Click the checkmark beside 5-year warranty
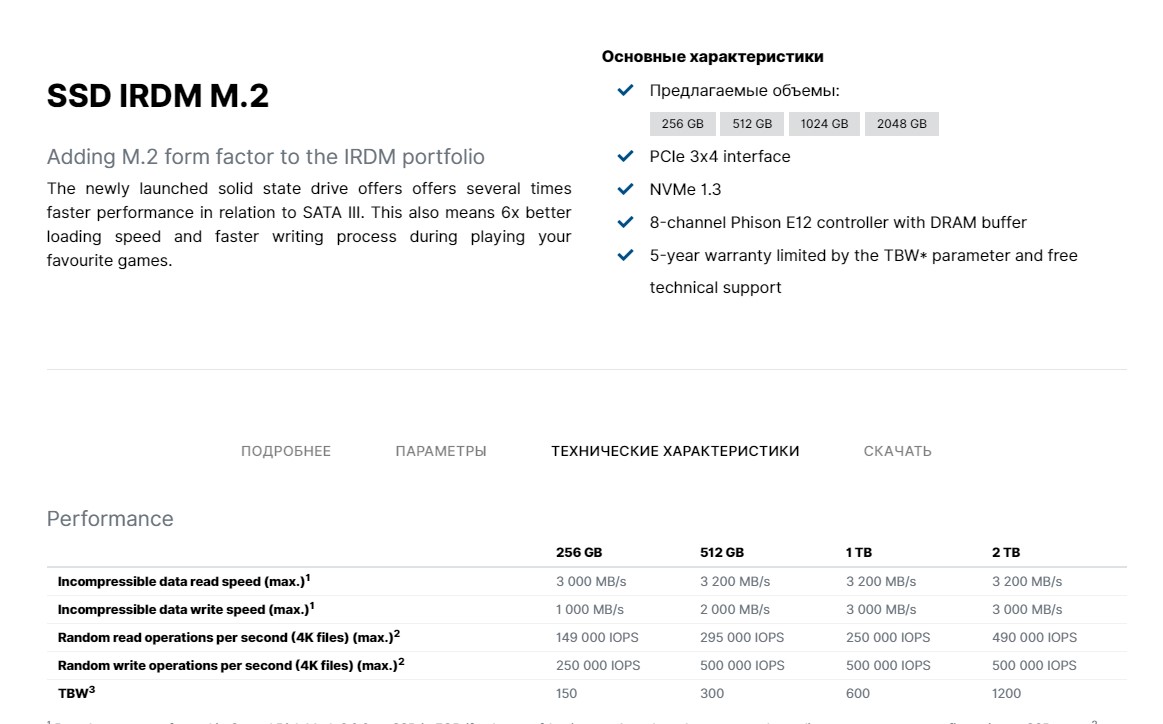Image resolution: width=1163 pixels, height=724 pixels. click(x=625, y=255)
